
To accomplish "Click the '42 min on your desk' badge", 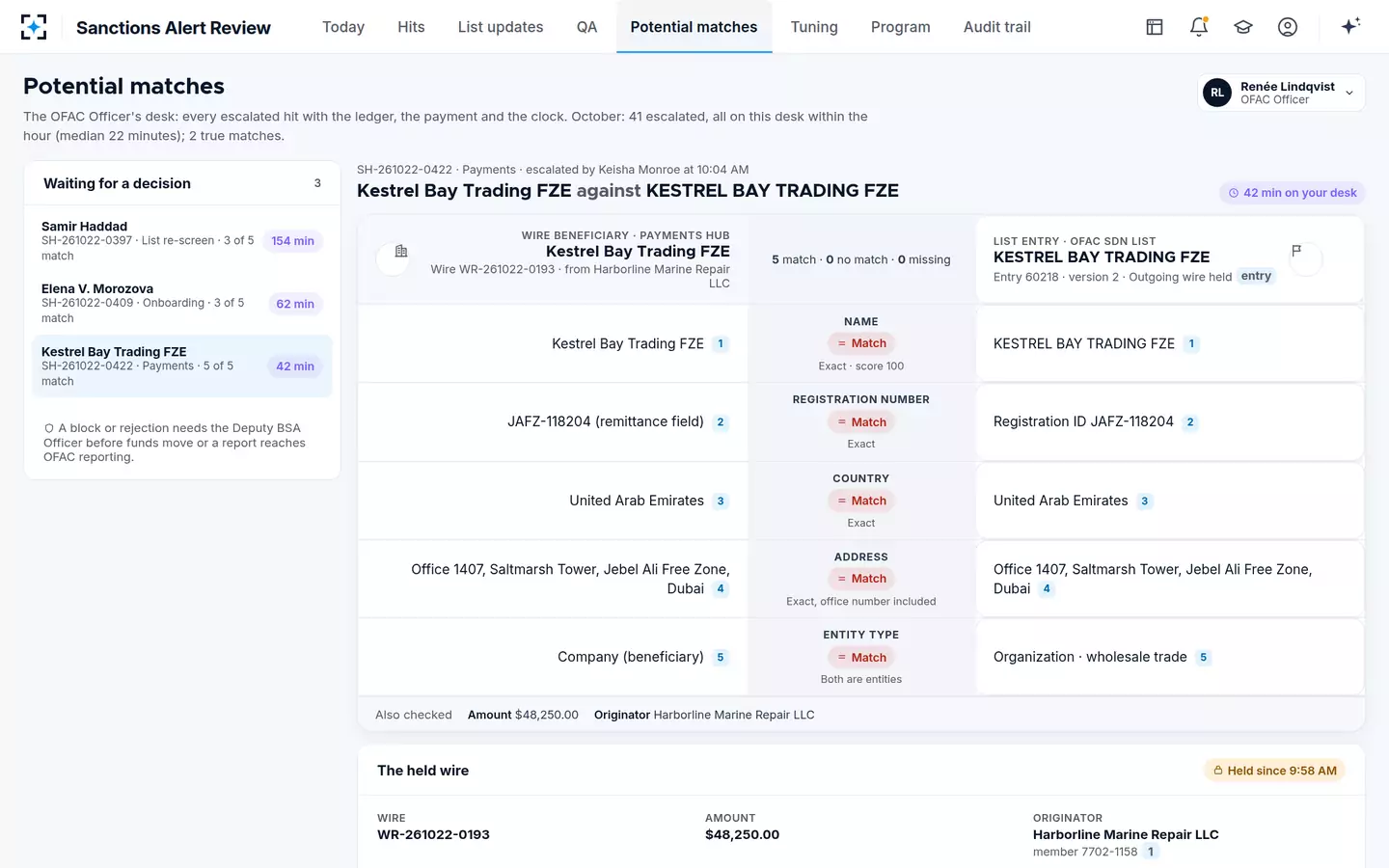I will point(1292,193).
